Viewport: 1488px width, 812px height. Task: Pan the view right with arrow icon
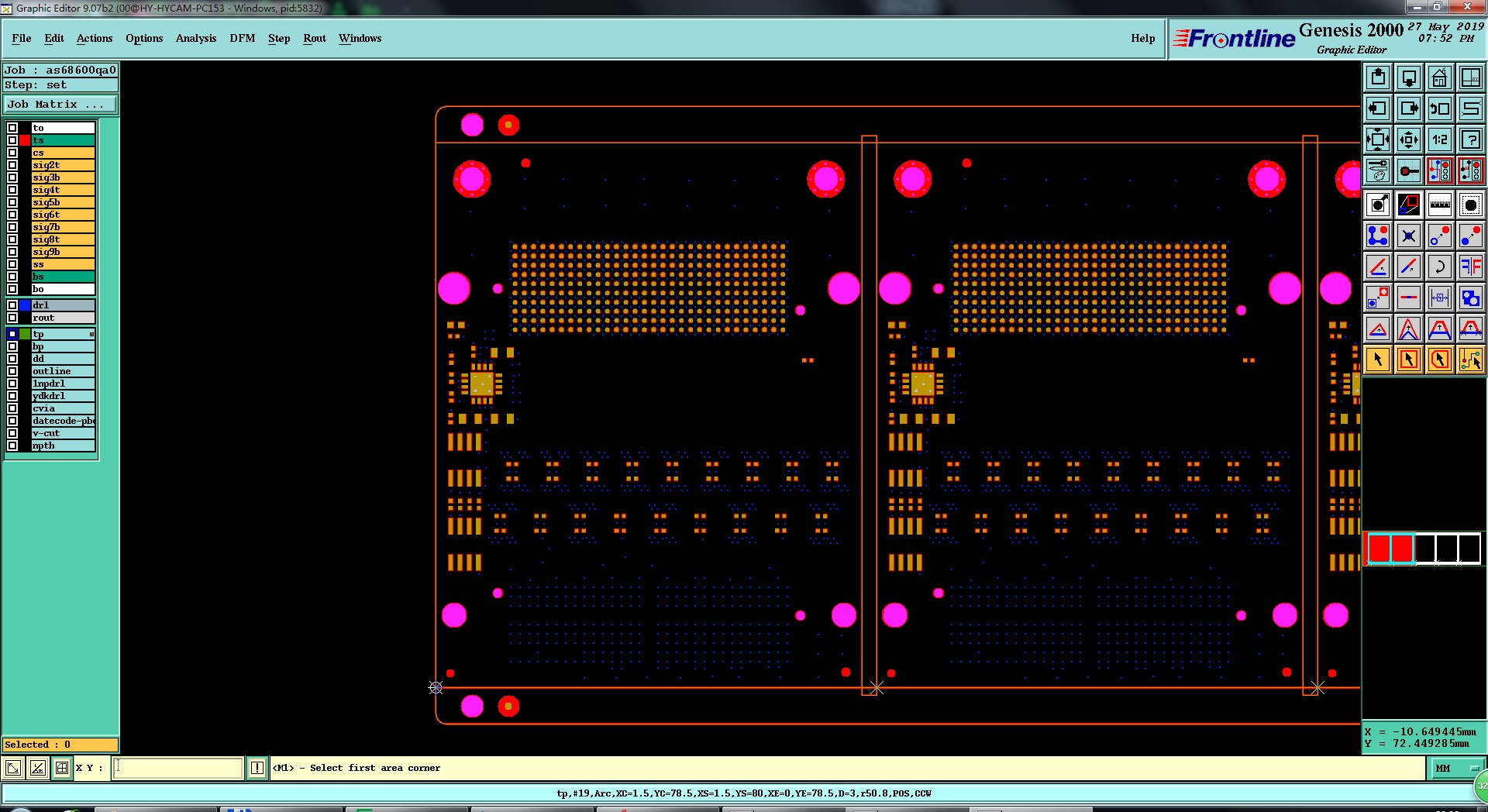[1409, 108]
